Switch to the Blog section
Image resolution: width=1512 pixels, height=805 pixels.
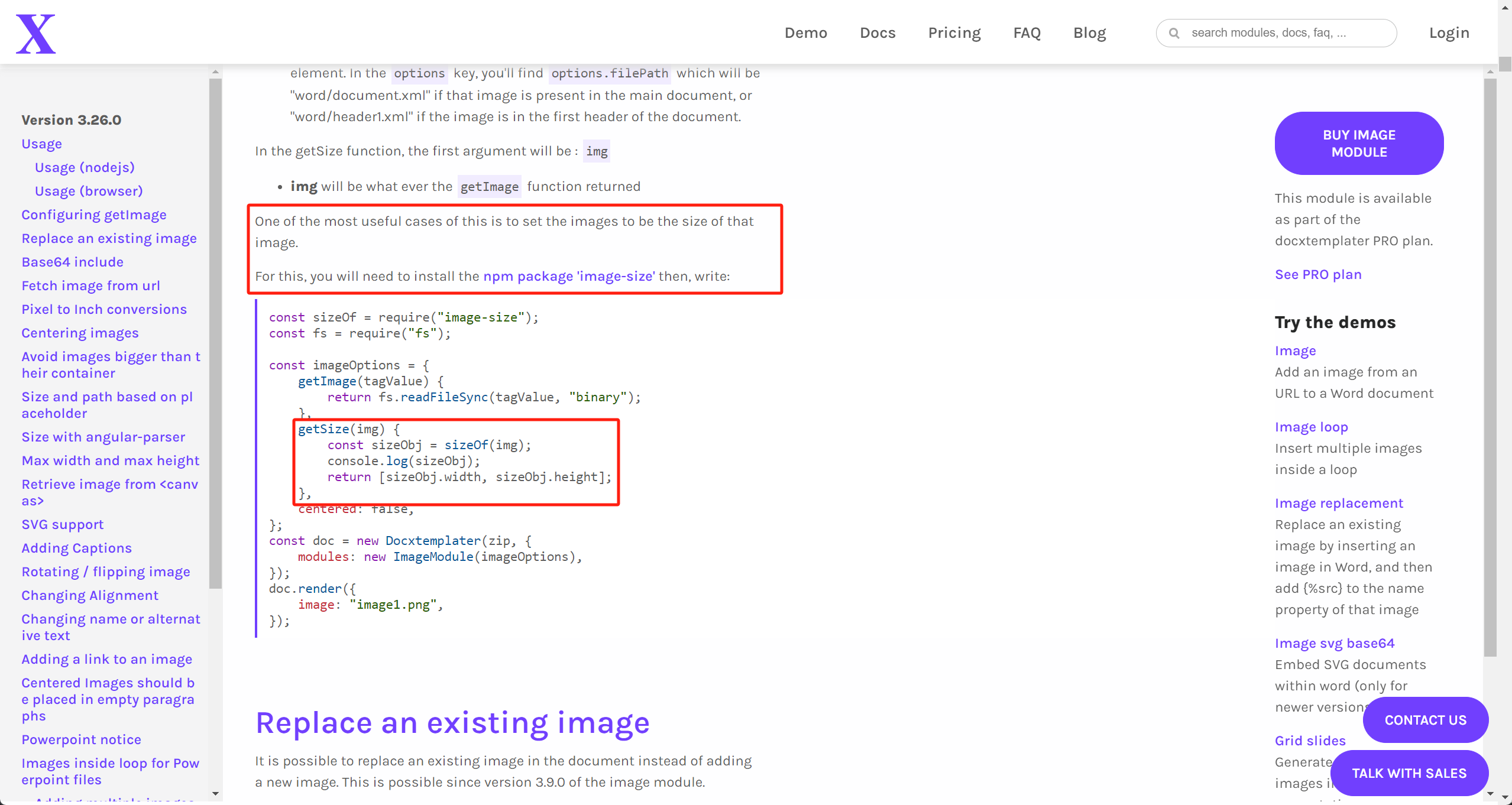pos(1089,33)
